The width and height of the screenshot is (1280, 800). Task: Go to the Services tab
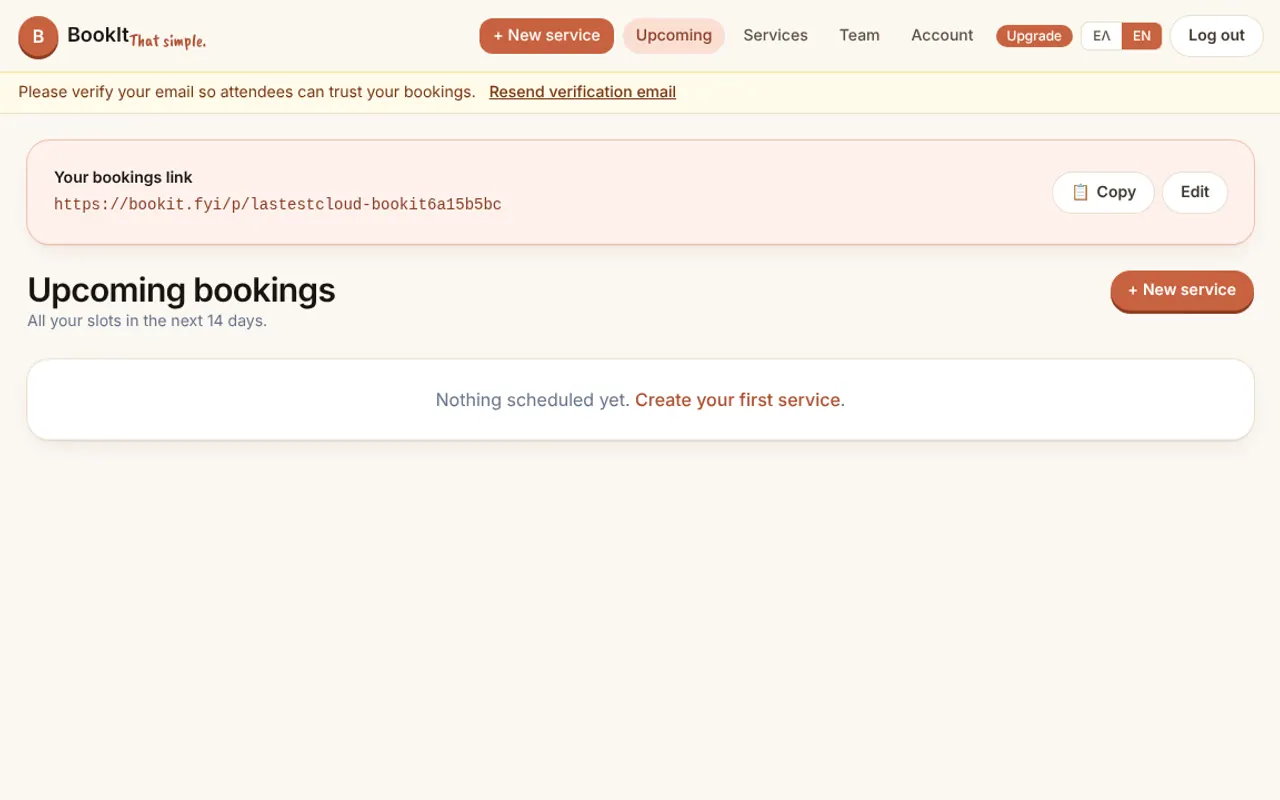(775, 36)
